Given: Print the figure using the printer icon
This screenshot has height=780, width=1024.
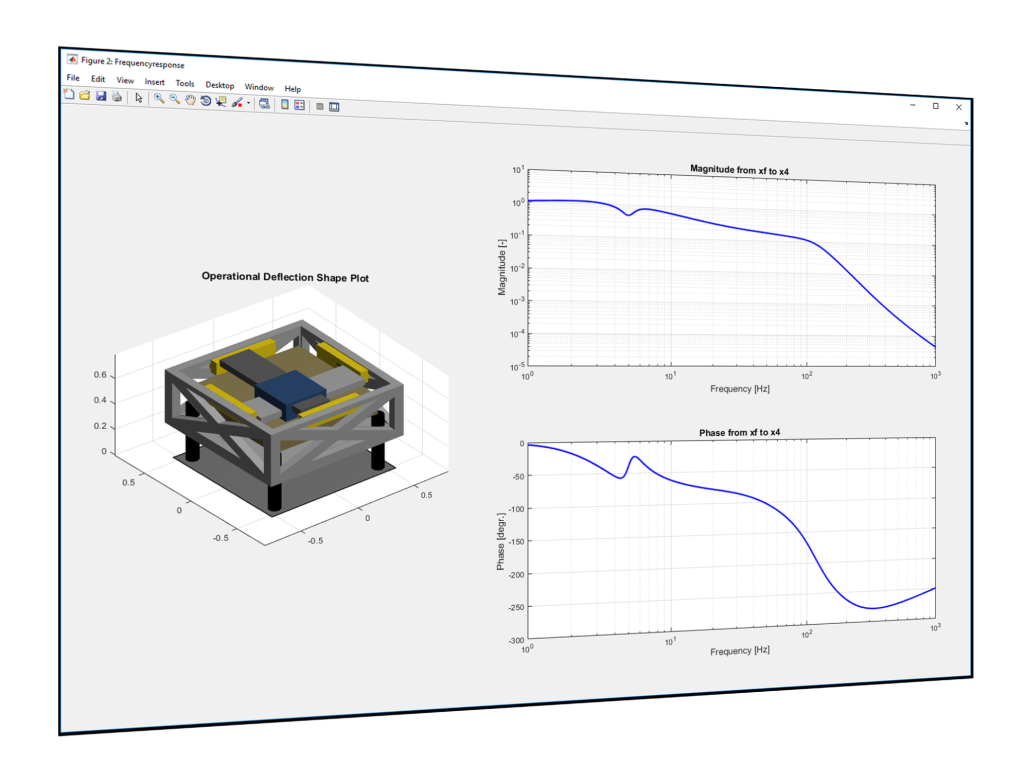Looking at the screenshot, I should click(x=117, y=97).
